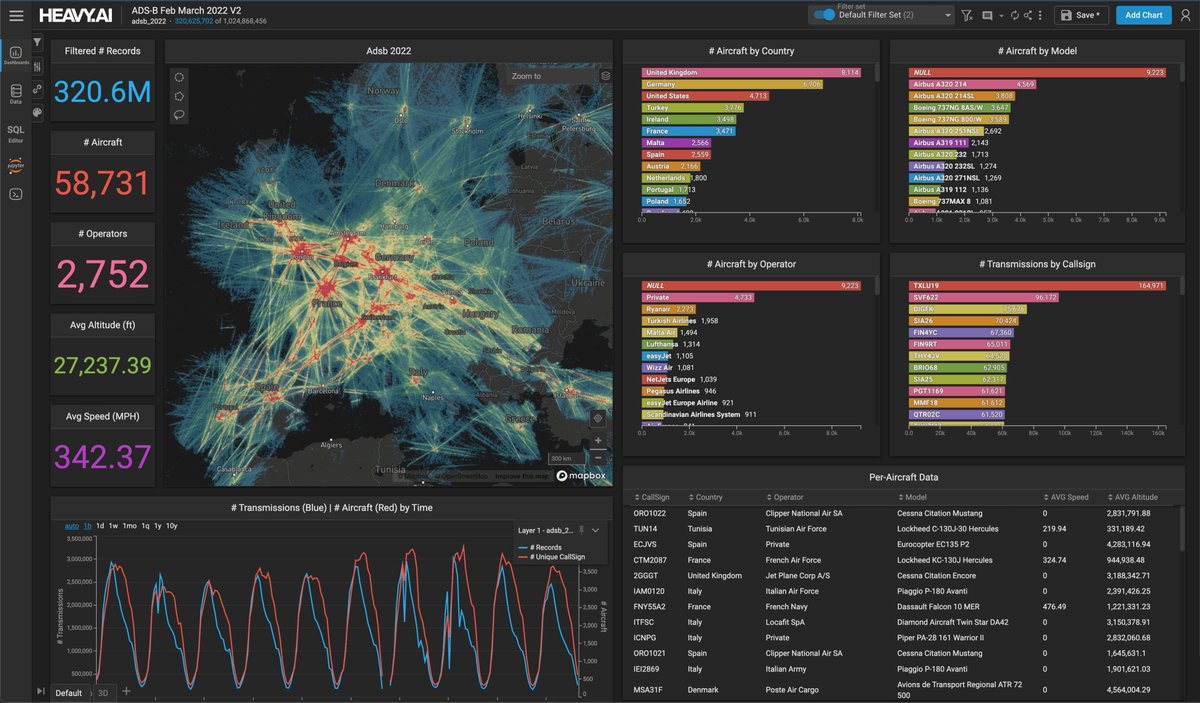1200x703 pixels.
Task: Click the Add Chart button
Action: tap(1143, 15)
